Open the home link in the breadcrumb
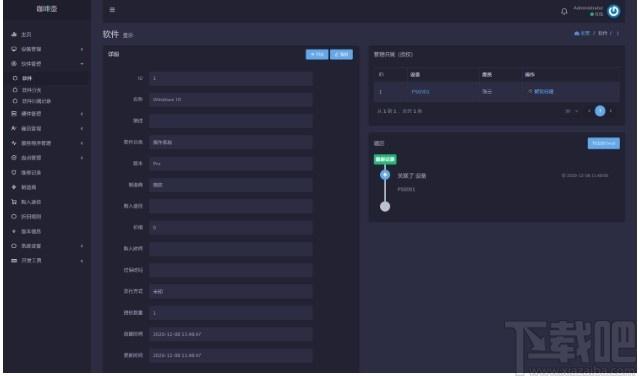639x376 pixels. (x=582, y=33)
